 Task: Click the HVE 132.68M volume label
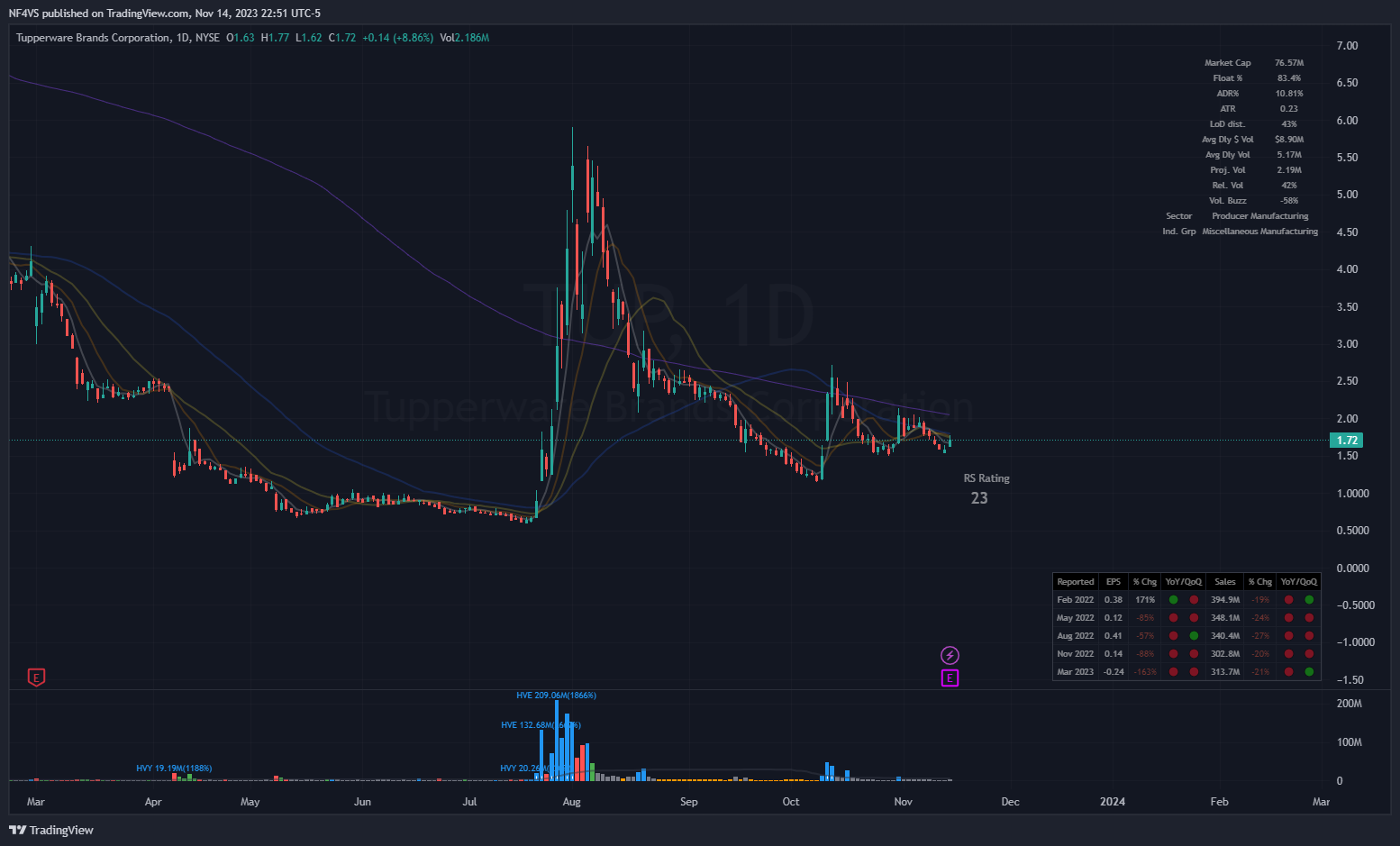(541, 725)
